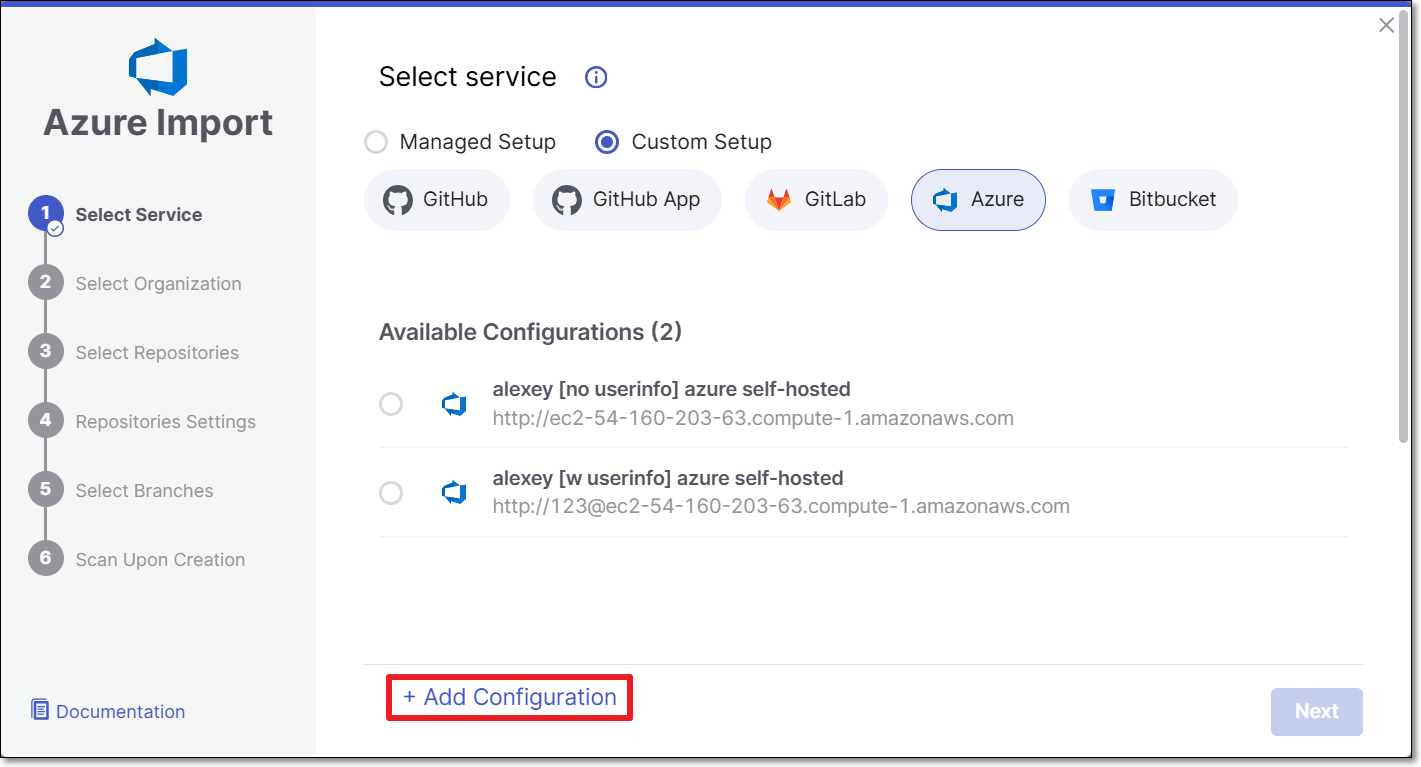Choose the GitHub service option
This screenshot has width=1421, height=767.
pos(437,200)
